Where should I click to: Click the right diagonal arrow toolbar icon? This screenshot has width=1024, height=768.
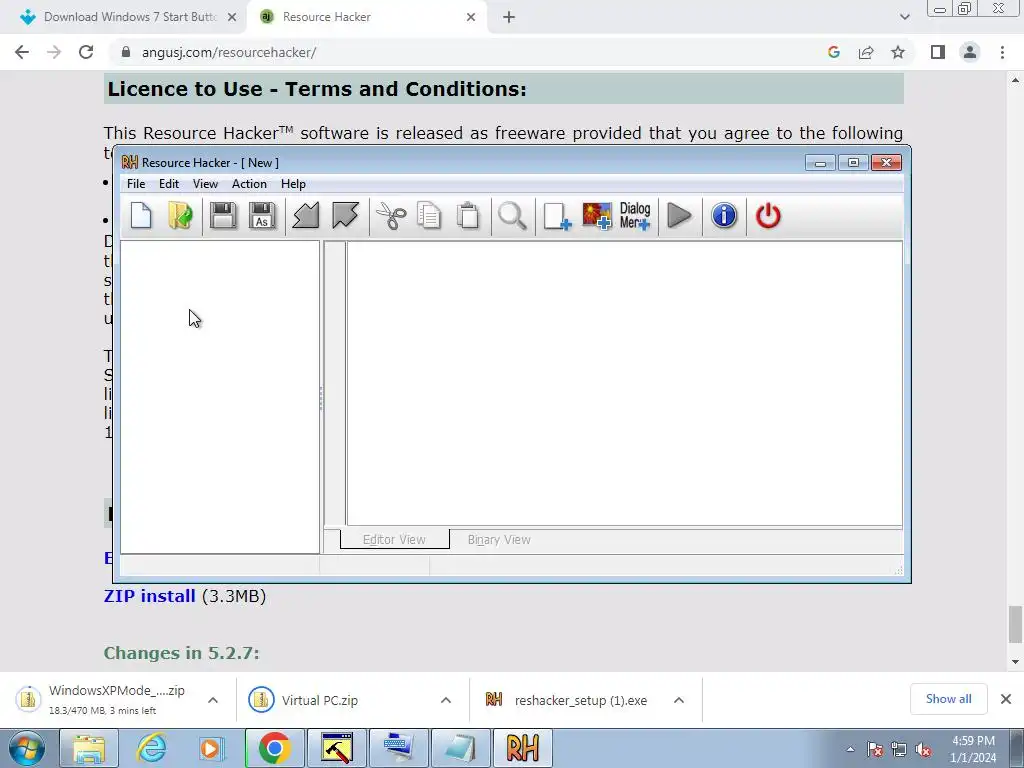click(x=345, y=216)
